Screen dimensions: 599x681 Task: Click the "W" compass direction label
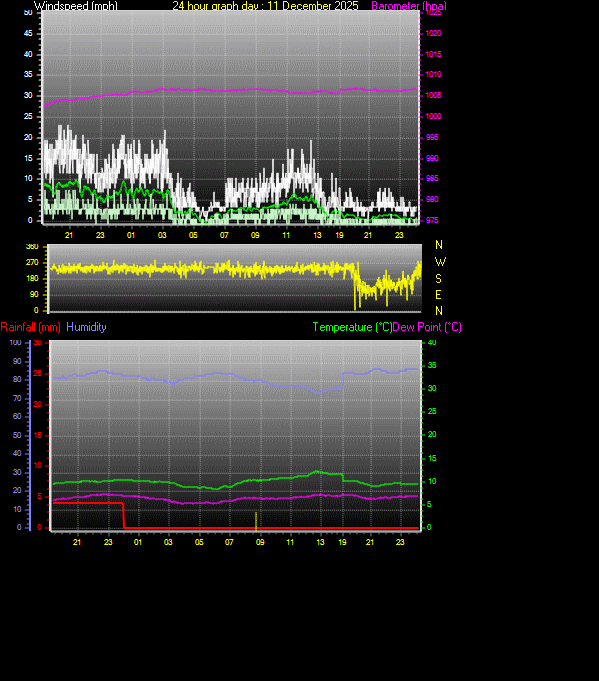click(x=440, y=262)
